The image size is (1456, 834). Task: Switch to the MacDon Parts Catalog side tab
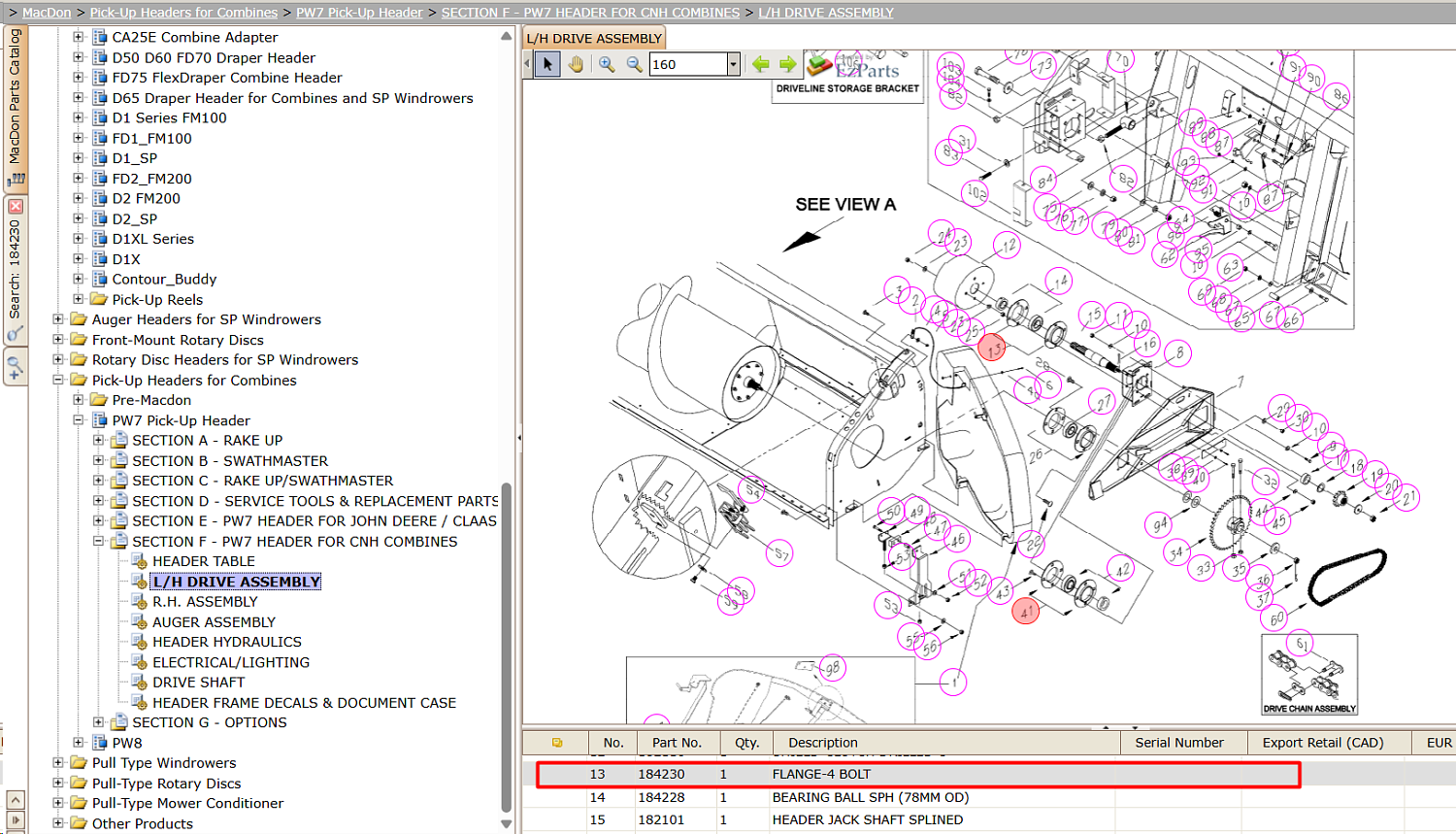[x=15, y=107]
